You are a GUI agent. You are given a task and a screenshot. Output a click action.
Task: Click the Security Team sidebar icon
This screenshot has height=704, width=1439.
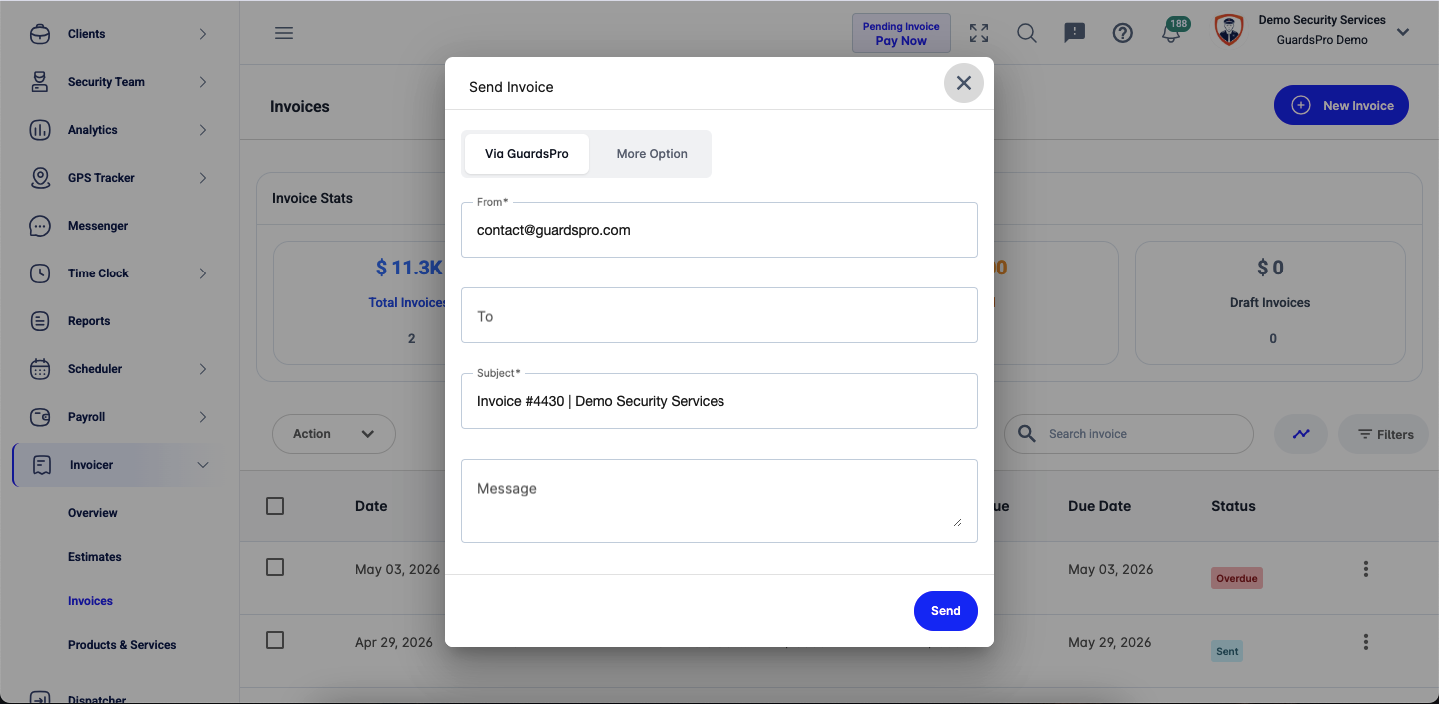(40, 82)
